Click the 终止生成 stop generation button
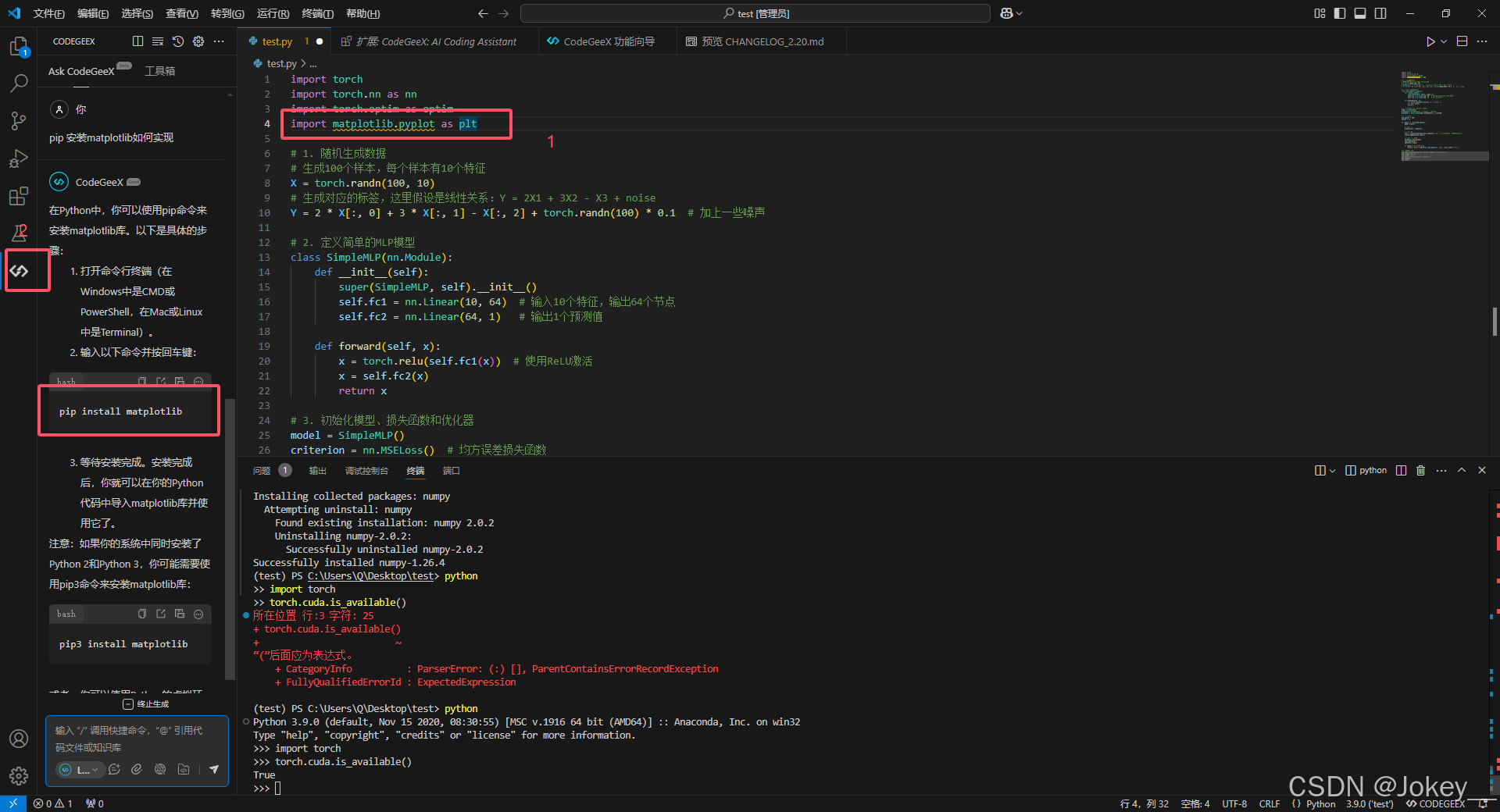This screenshot has height=812, width=1500. [145, 704]
